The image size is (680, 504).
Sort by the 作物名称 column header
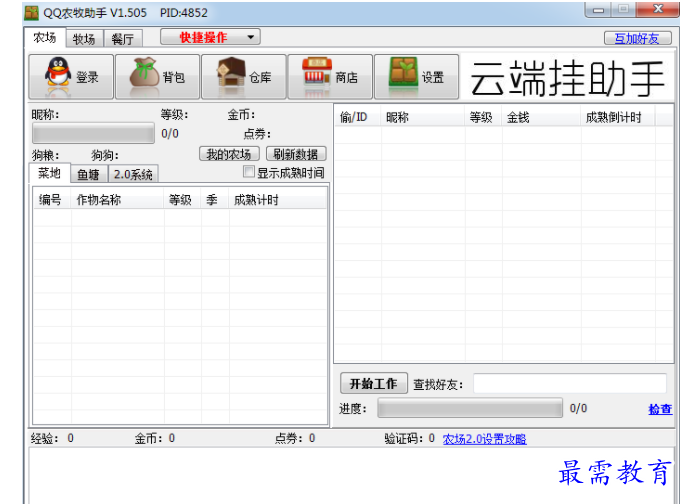pos(118,200)
